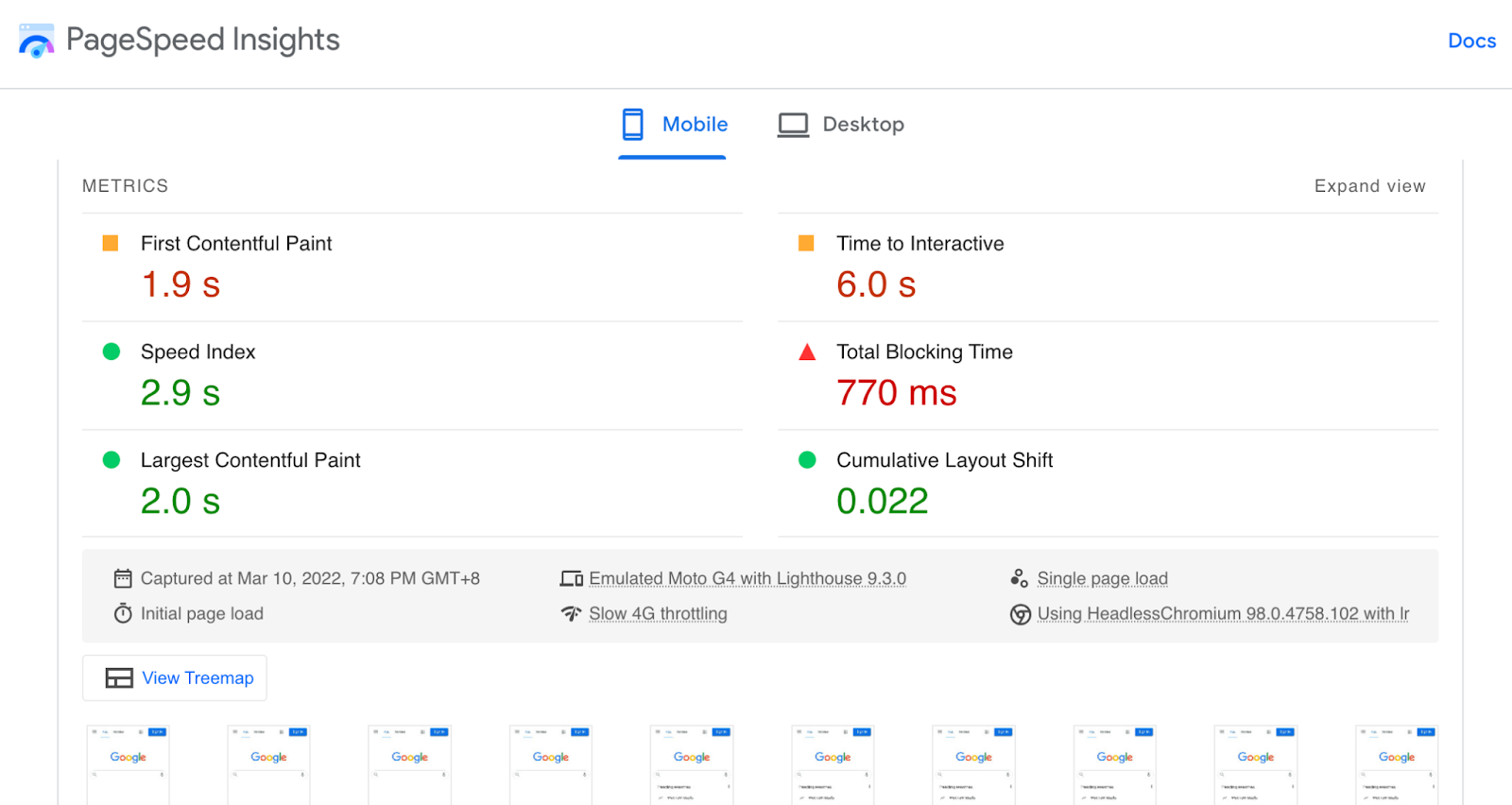Click the First Contentful Paint label
Viewport: 1512px width, 805px height.
pyautogui.click(x=236, y=244)
